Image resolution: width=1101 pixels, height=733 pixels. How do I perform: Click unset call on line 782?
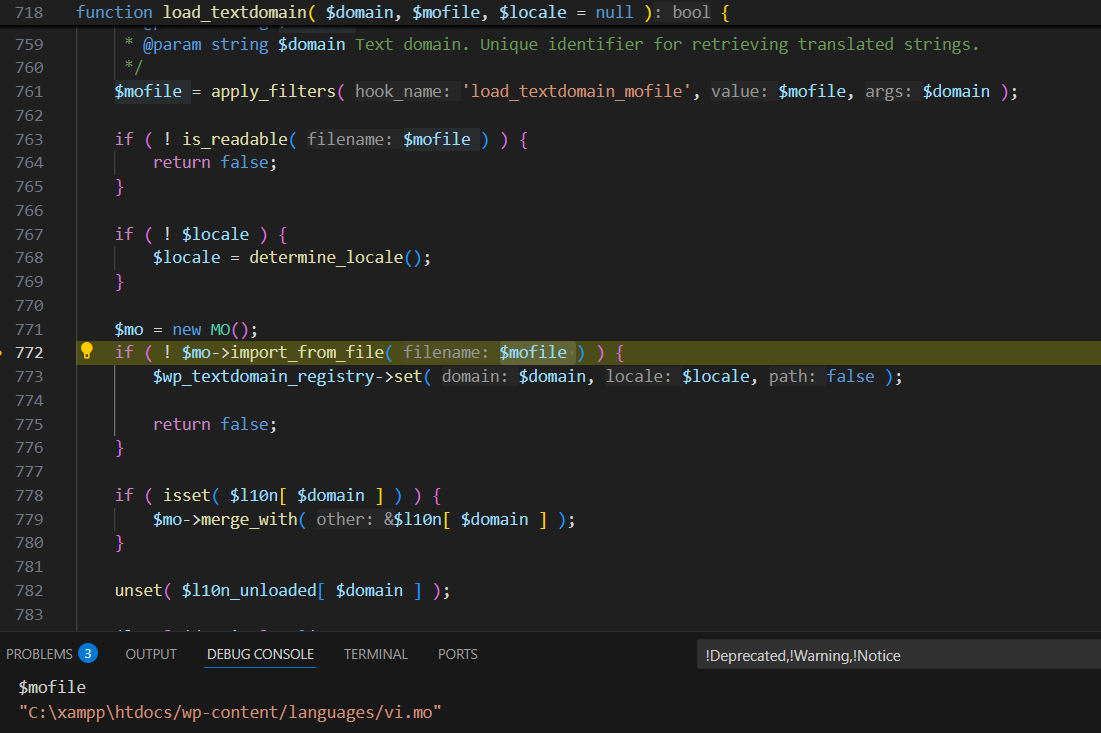138,590
